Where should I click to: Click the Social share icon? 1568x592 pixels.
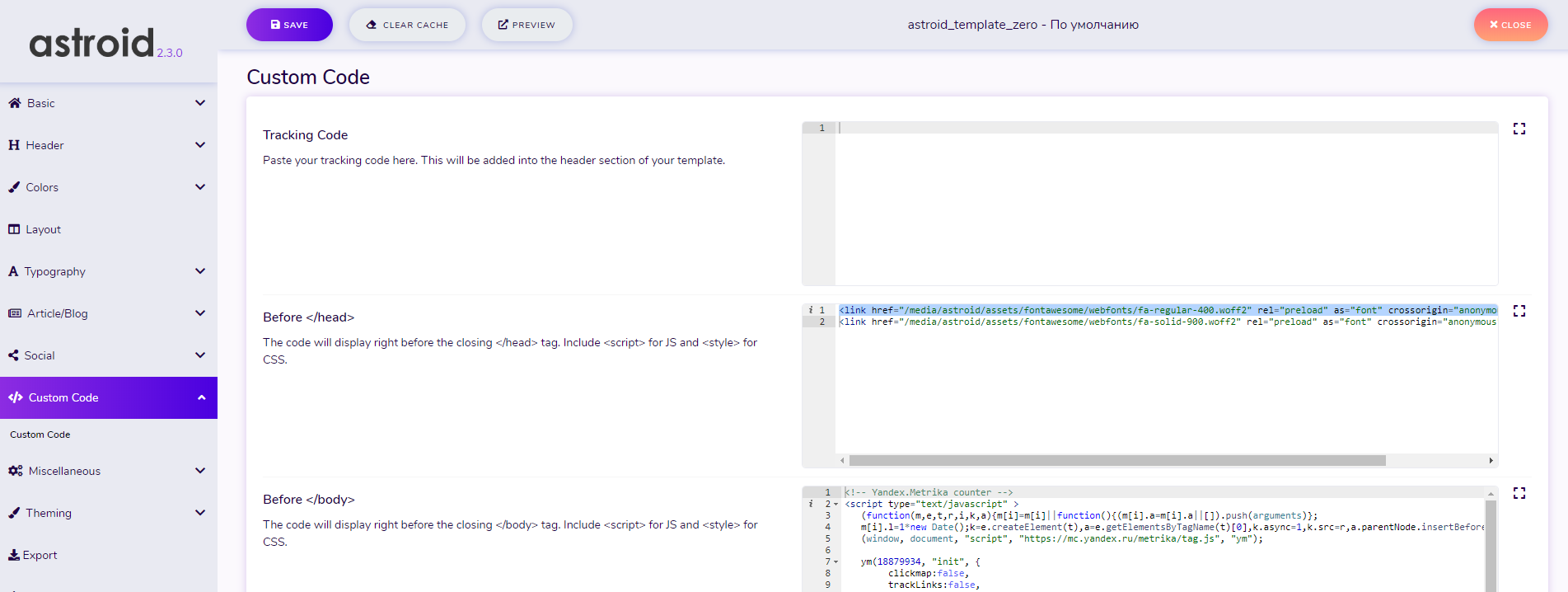pos(13,355)
